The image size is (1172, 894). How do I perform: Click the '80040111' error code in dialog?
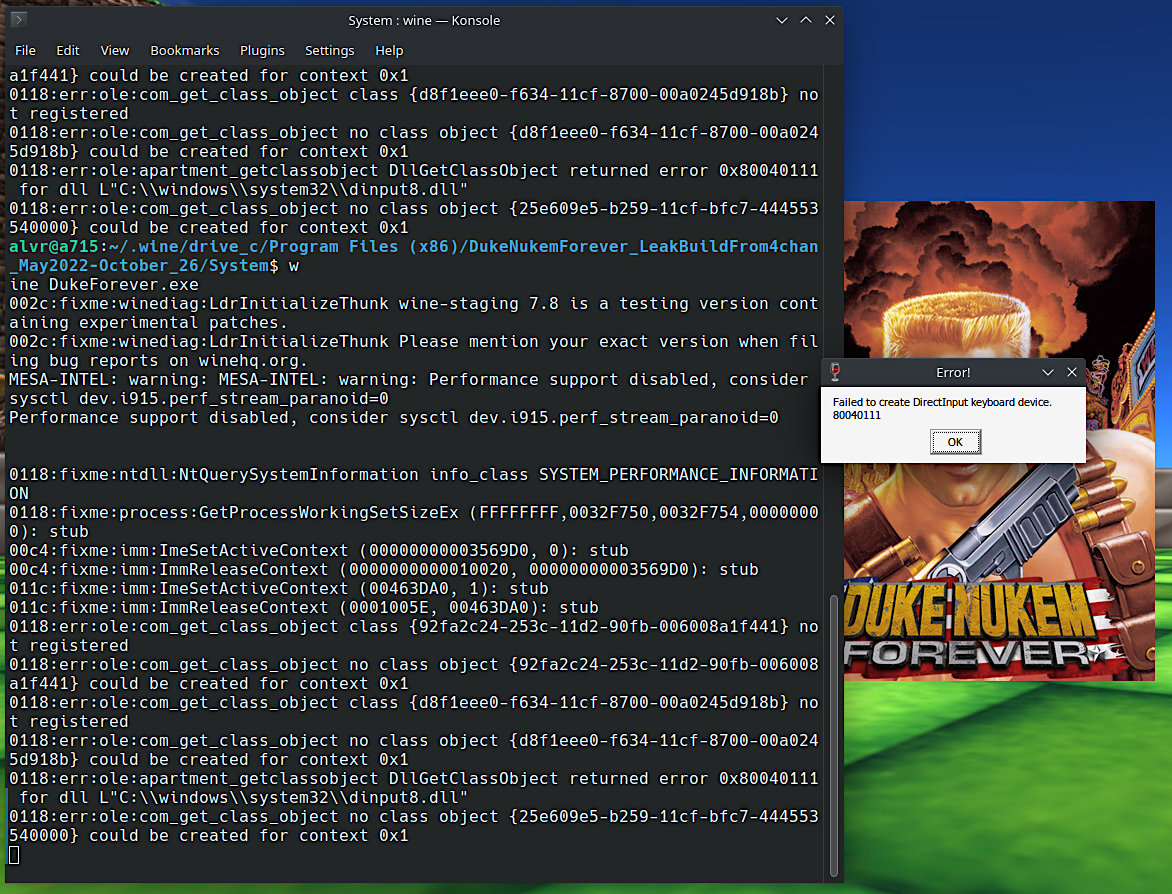tap(857, 415)
